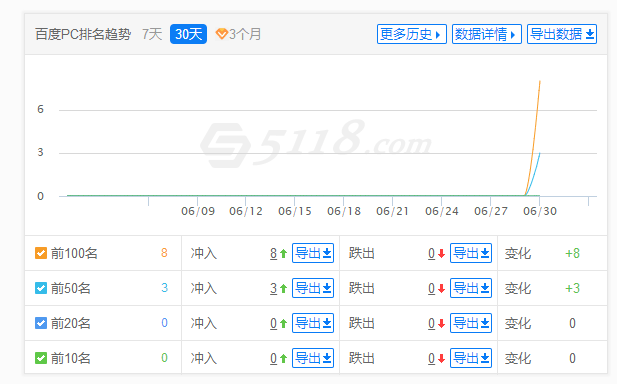Uncheck the 前20名 checkbox

[x=41, y=323]
